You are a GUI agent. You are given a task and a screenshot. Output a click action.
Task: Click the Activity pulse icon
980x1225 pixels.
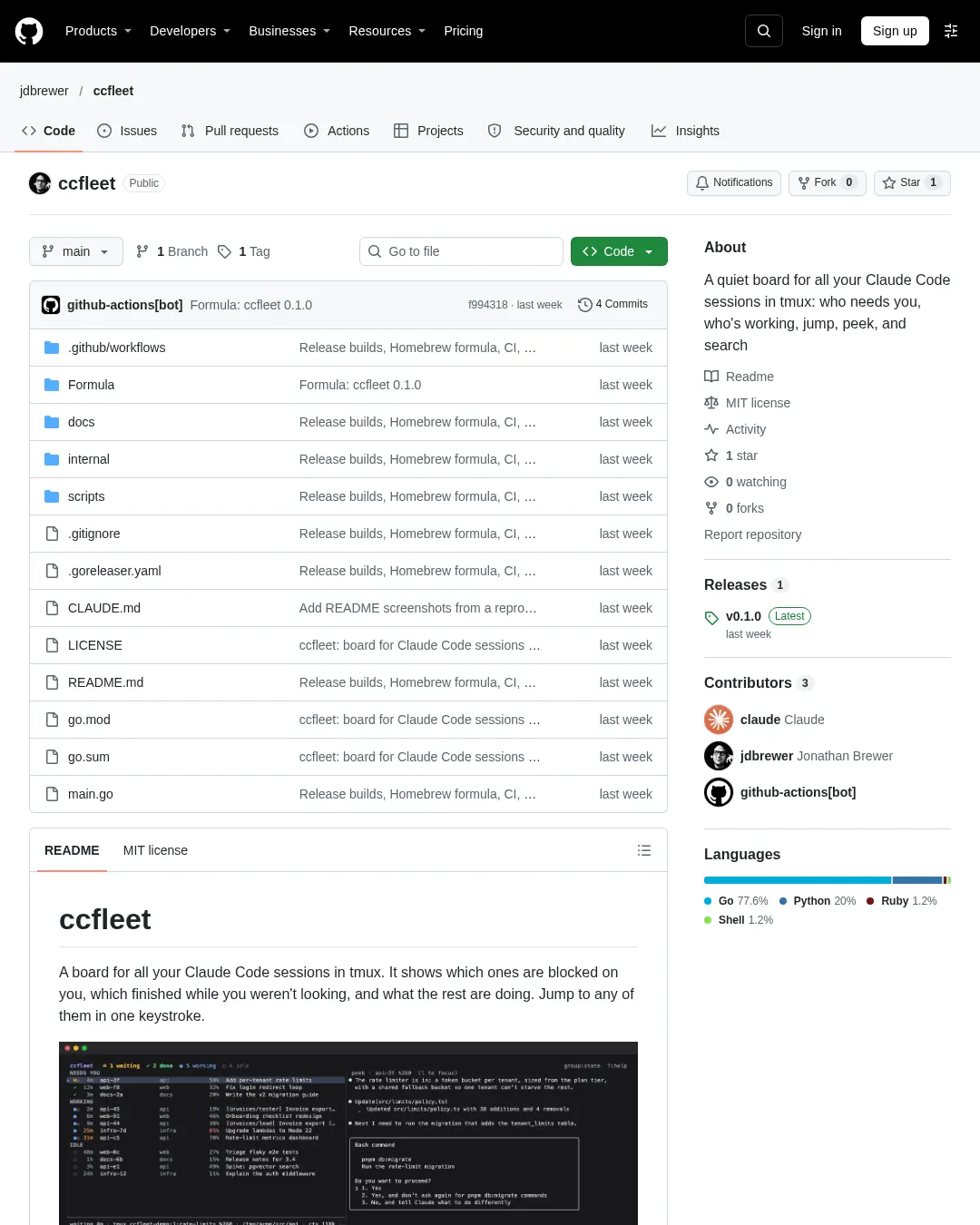click(711, 429)
